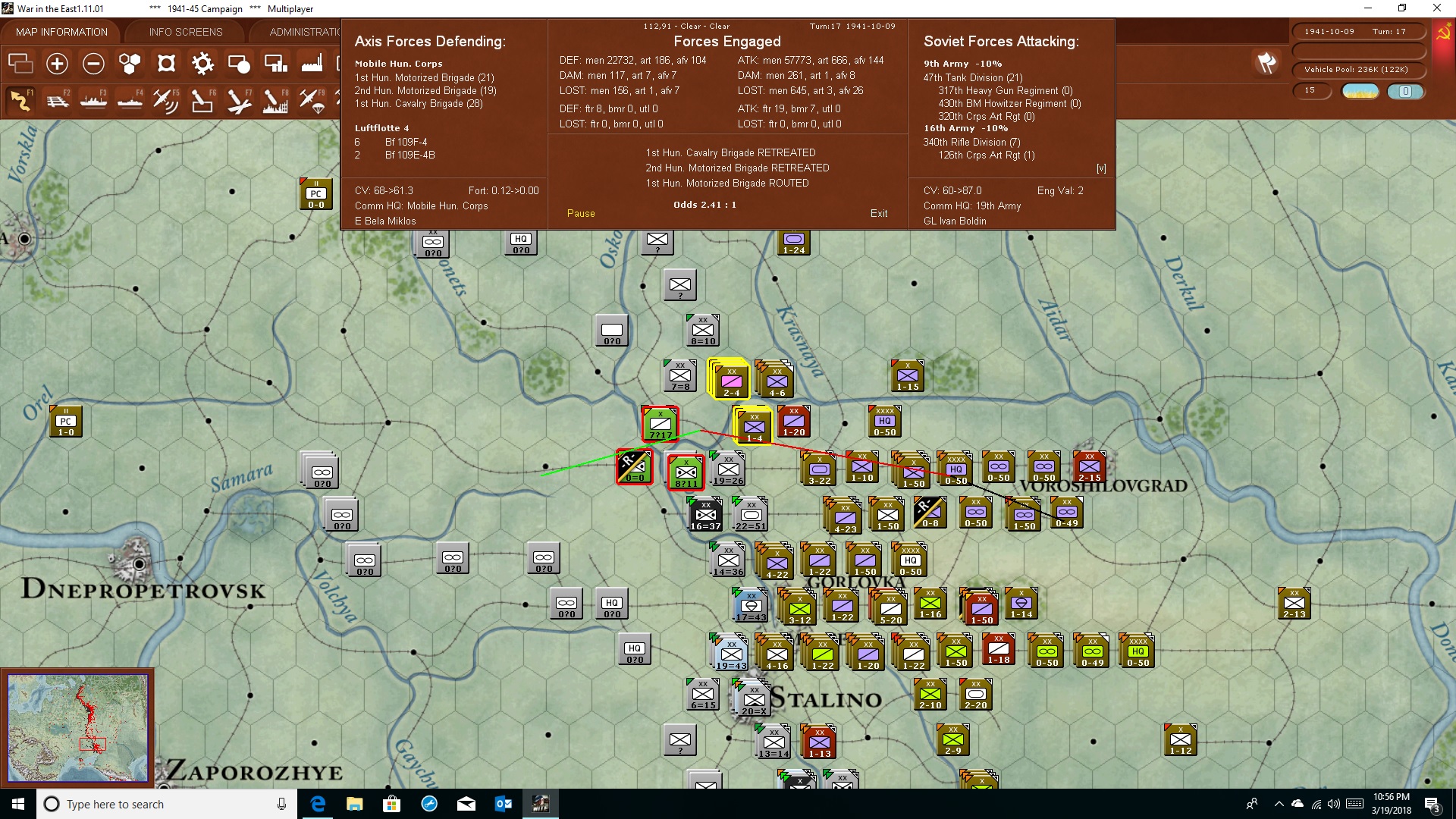
Task: Open the ADMINISTRATION tab
Action: (x=304, y=32)
